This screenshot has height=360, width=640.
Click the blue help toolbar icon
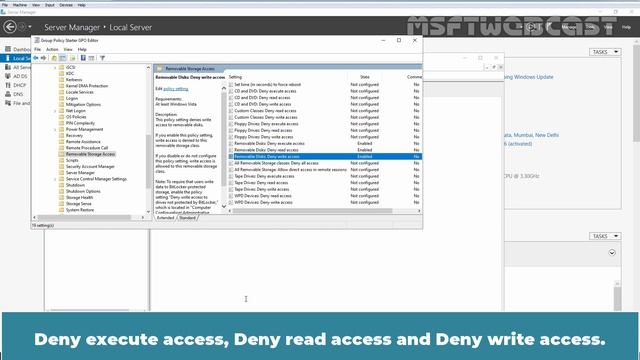[x=83, y=58]
